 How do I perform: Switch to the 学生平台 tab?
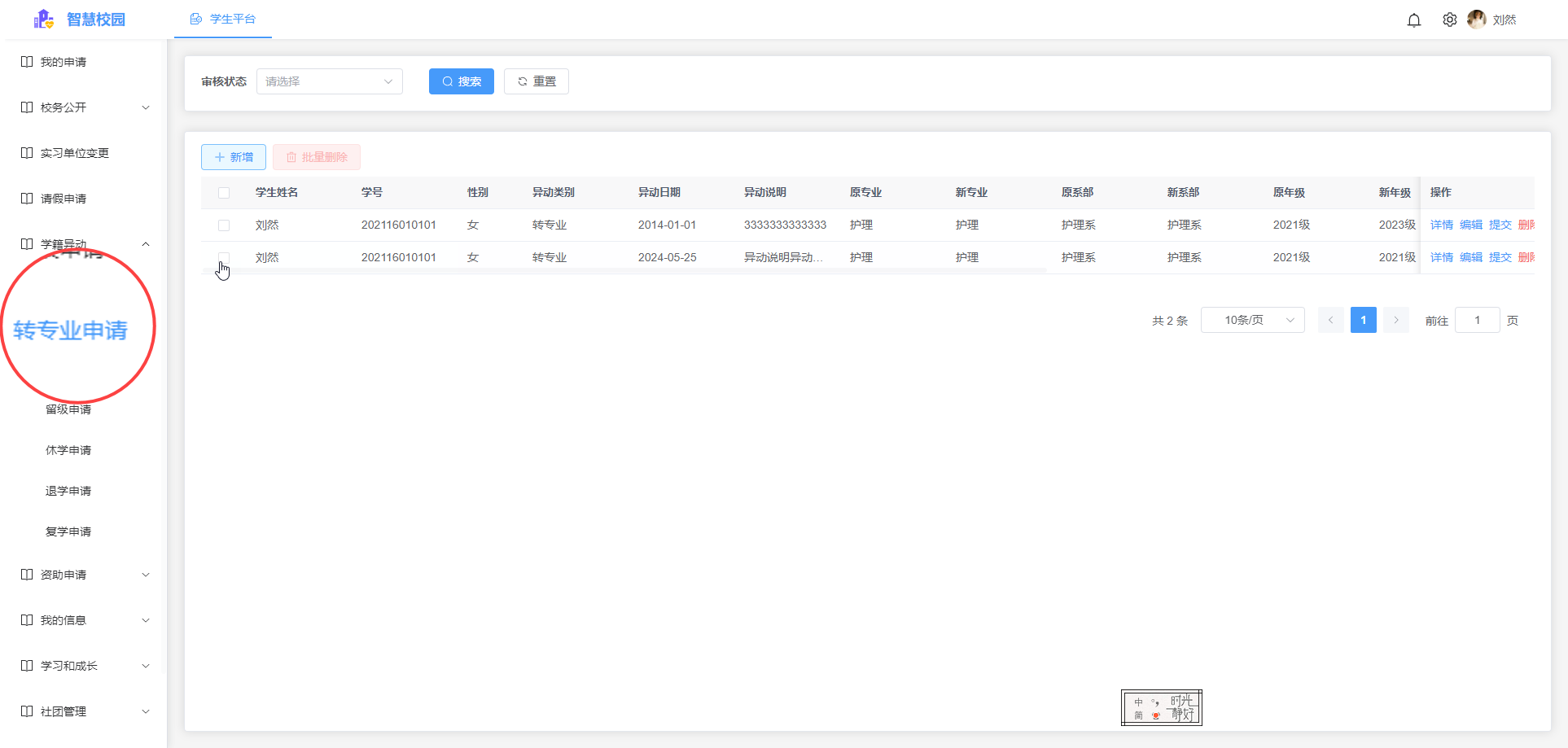(223, 19)
